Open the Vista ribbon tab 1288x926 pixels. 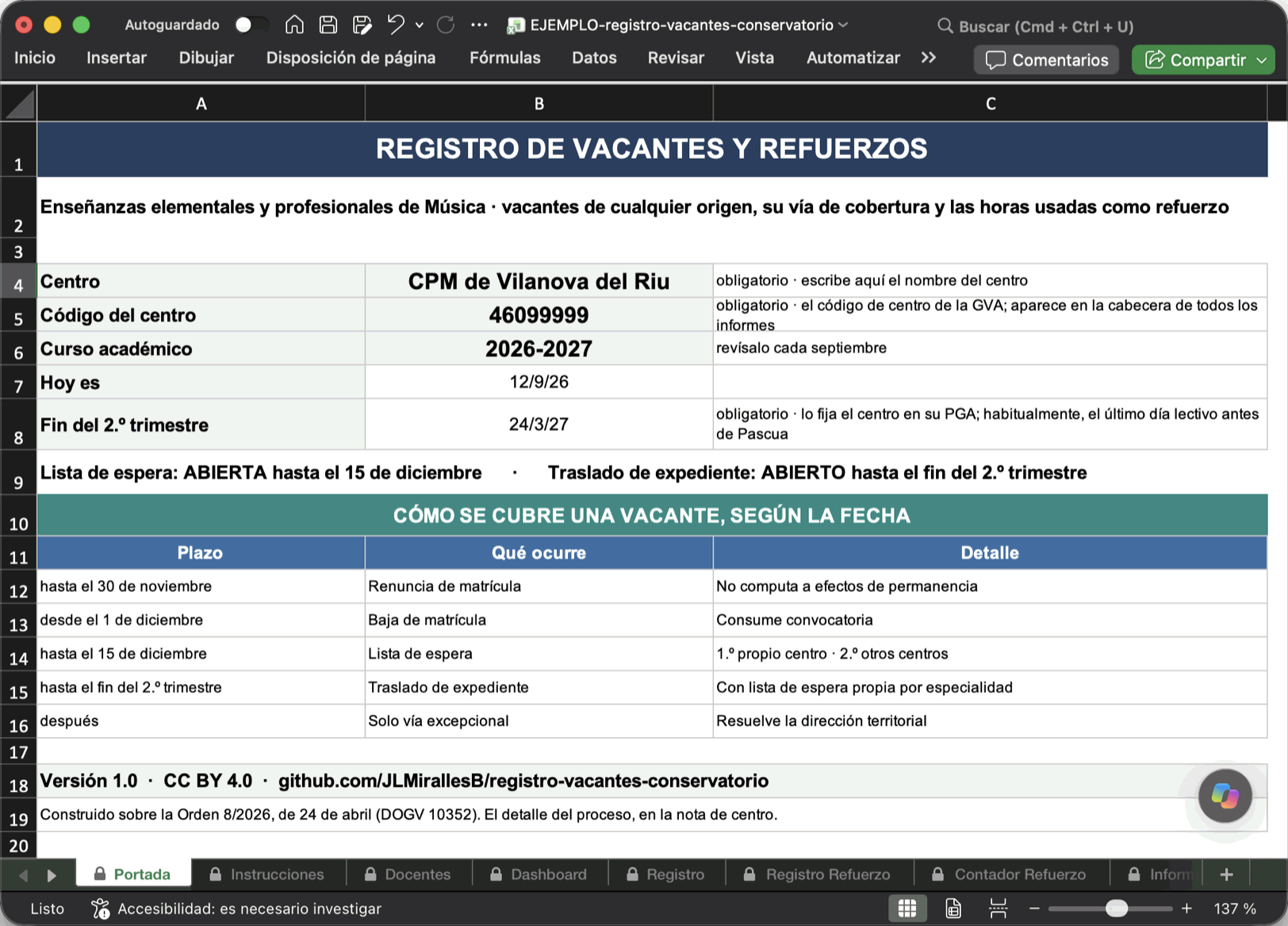point(755,58)
